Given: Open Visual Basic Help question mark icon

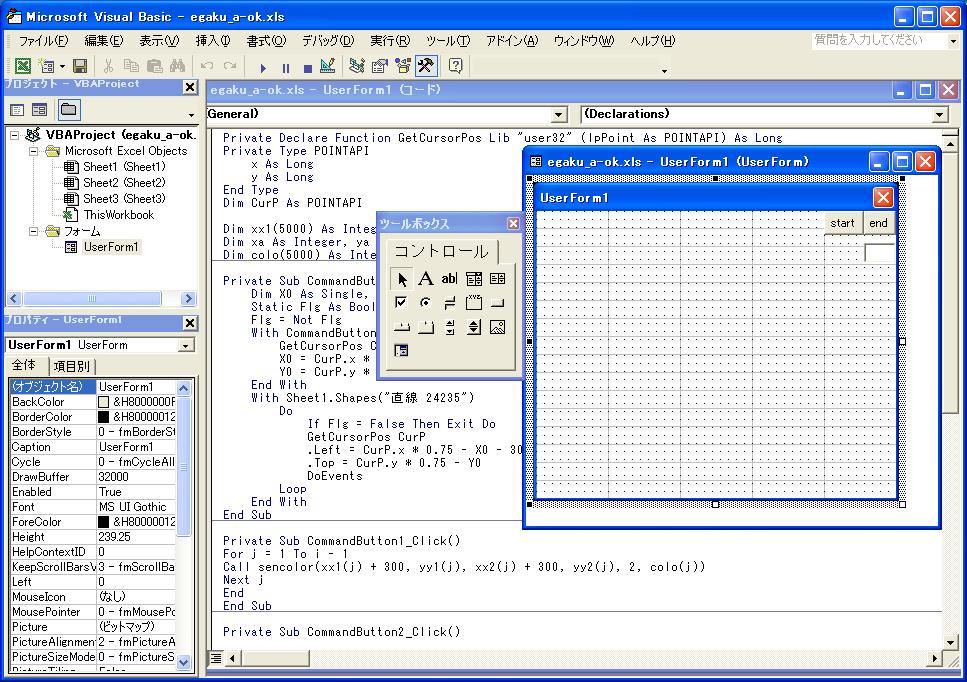Looking at the screenshot, I should 456,65.
